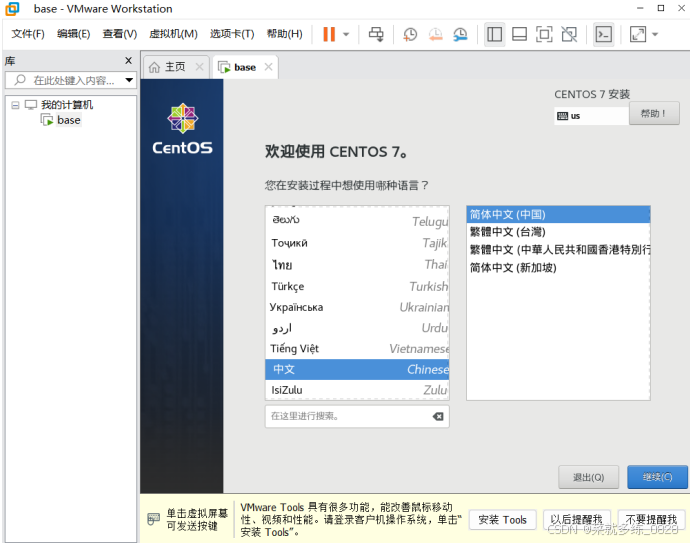This screenshot has width=690, height=543.
Task: Open the console view icon
Action: tap(603, 34)
